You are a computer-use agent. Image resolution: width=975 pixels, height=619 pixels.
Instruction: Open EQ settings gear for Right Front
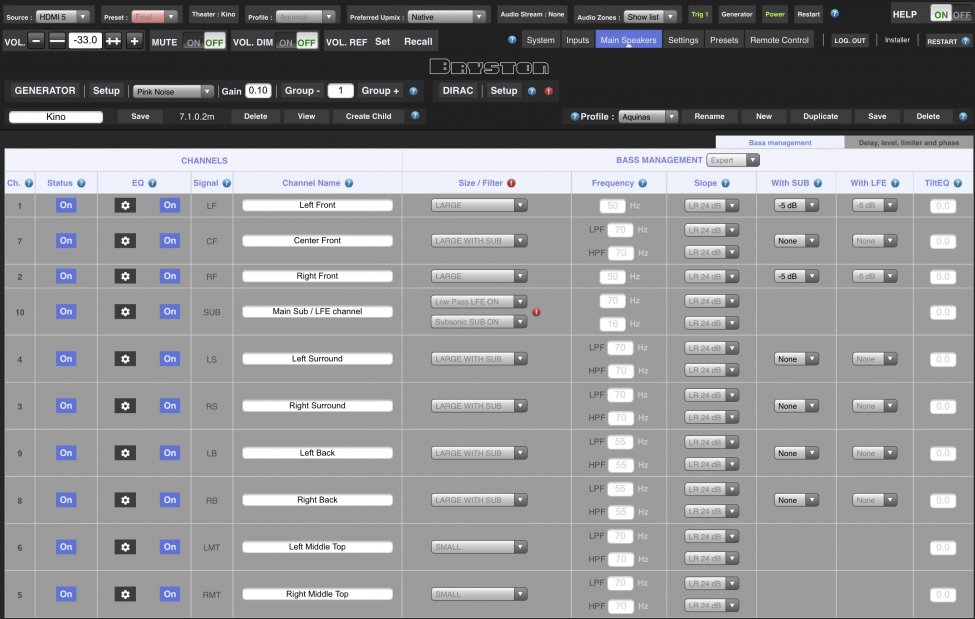[x=125, y=276]
